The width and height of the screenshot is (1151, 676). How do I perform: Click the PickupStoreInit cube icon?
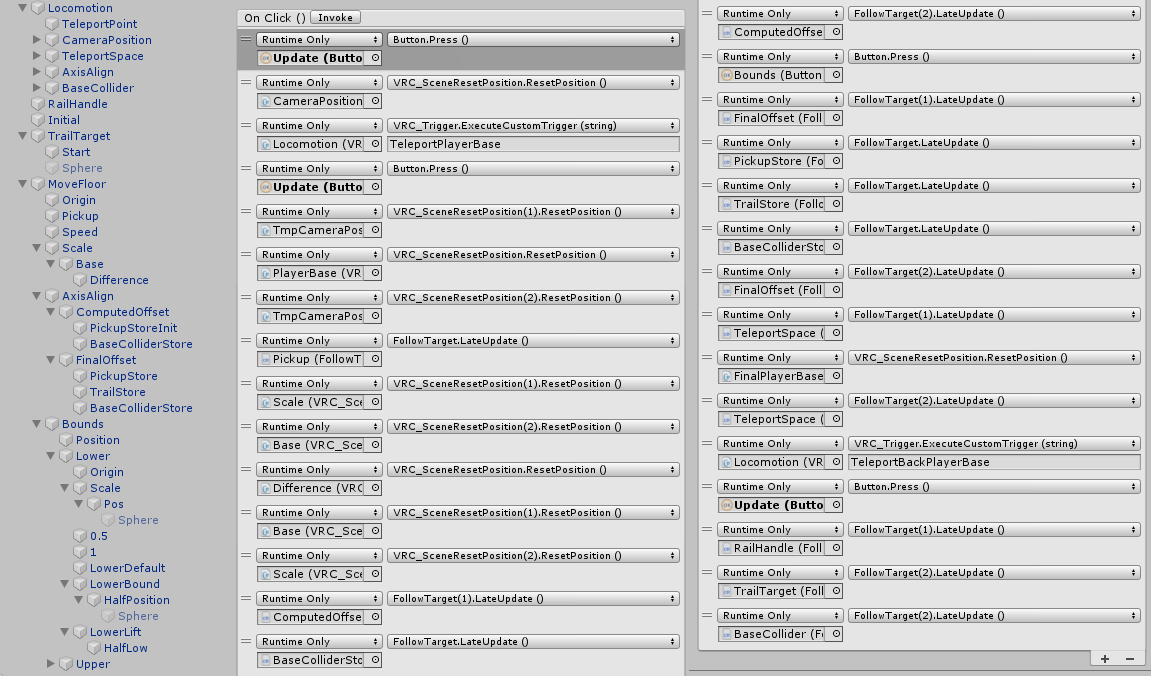[79, 328]
